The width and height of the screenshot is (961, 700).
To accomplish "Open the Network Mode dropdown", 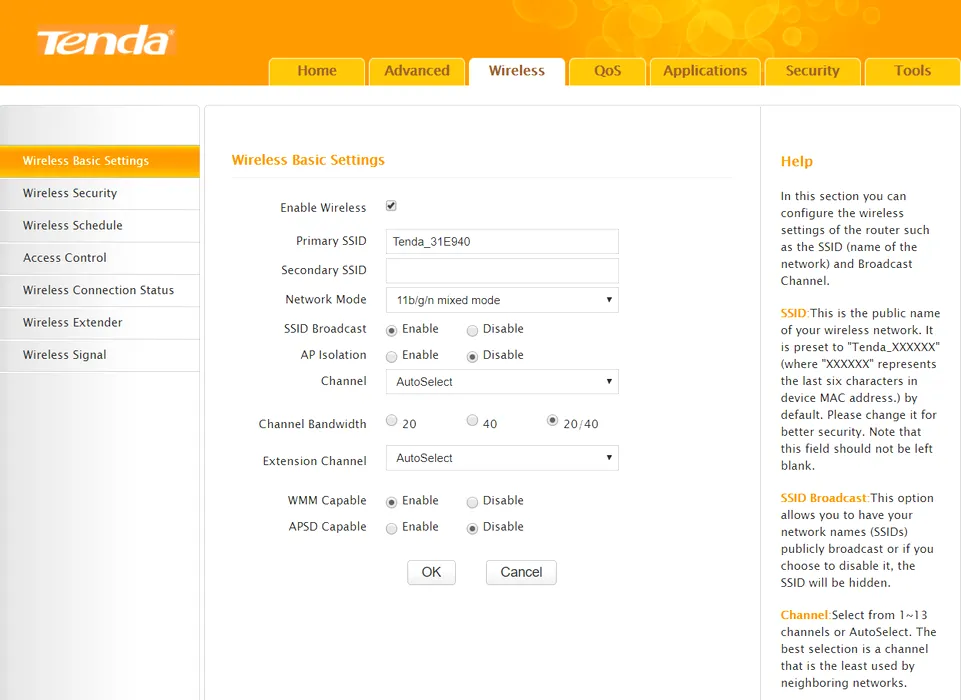I will tap(502, 300).
